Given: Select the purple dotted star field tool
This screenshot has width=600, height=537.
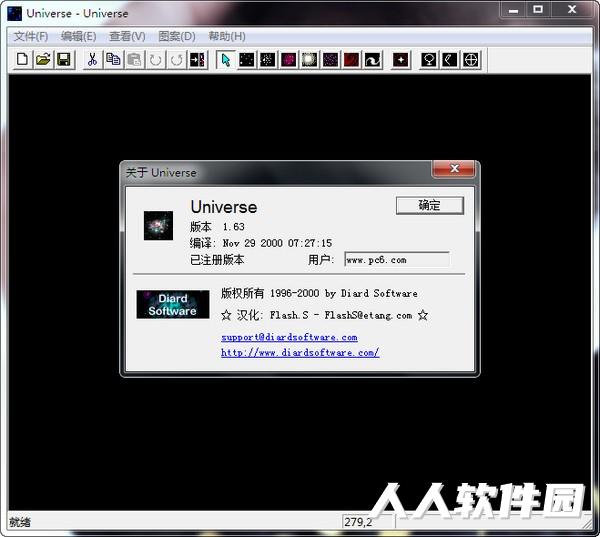Looking at the screenshot, I should [331, 60].
